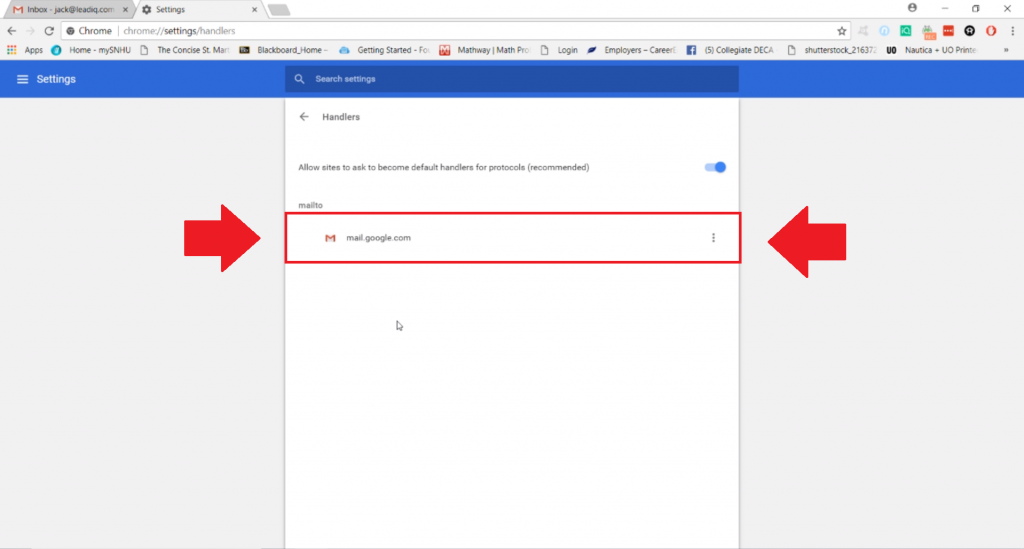Switch to the Inbox Gmail tab

69,10
